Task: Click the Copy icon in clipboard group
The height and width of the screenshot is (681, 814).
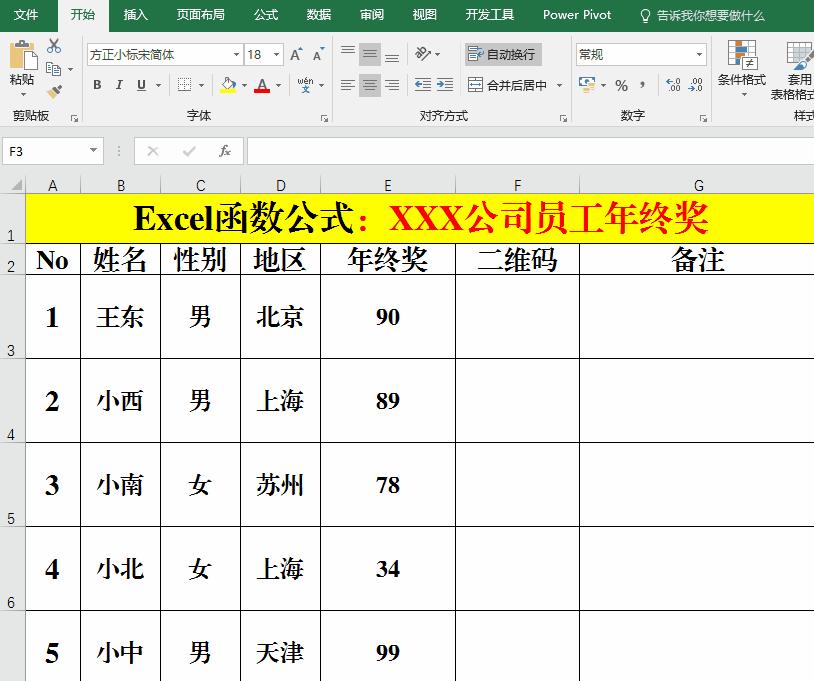Action: (x=53, y=69)
